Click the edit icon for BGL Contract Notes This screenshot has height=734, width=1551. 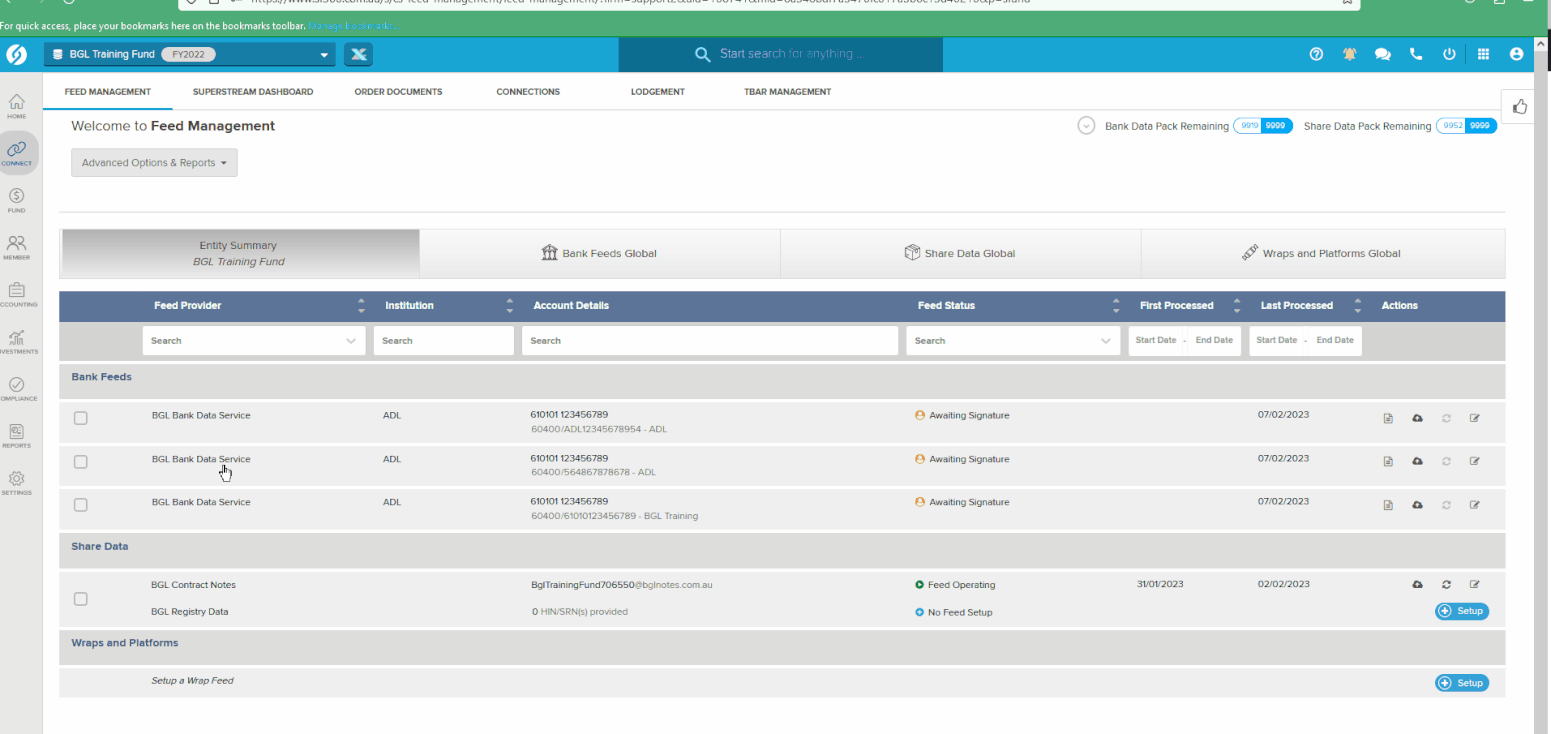(1474, 585)
